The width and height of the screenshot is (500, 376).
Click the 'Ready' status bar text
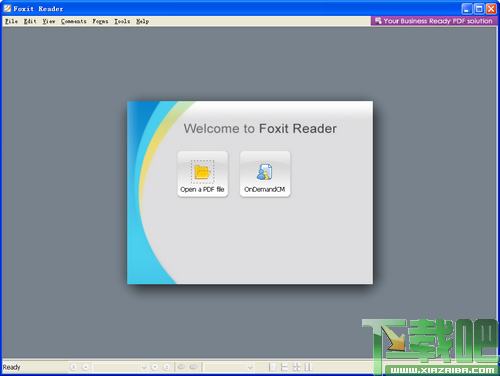[x=11, y=367]
